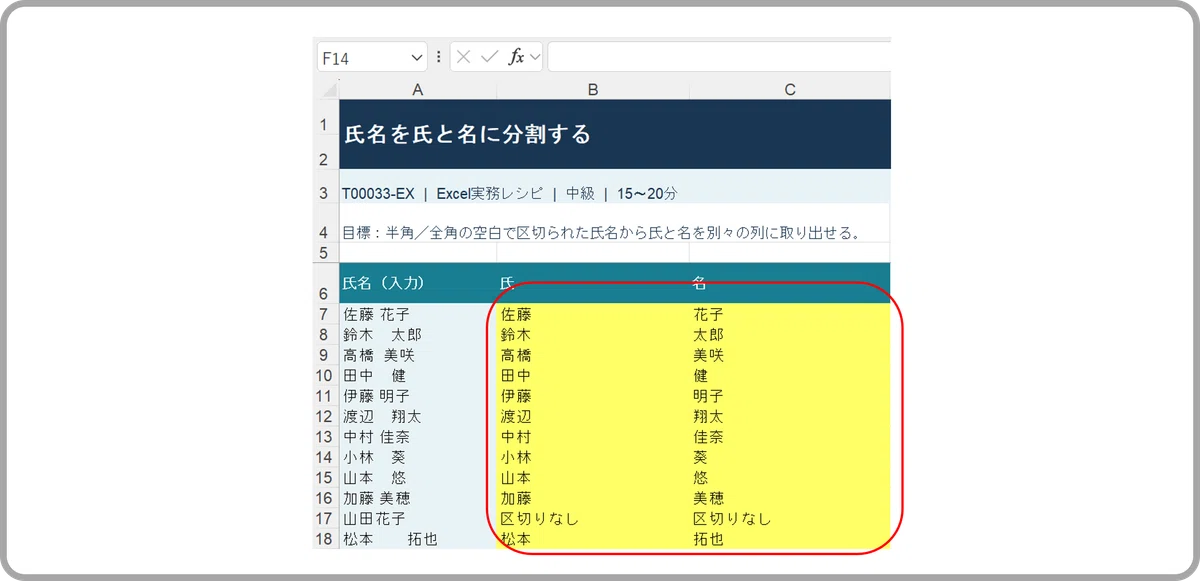Select row 14 header

pos(328,457)
